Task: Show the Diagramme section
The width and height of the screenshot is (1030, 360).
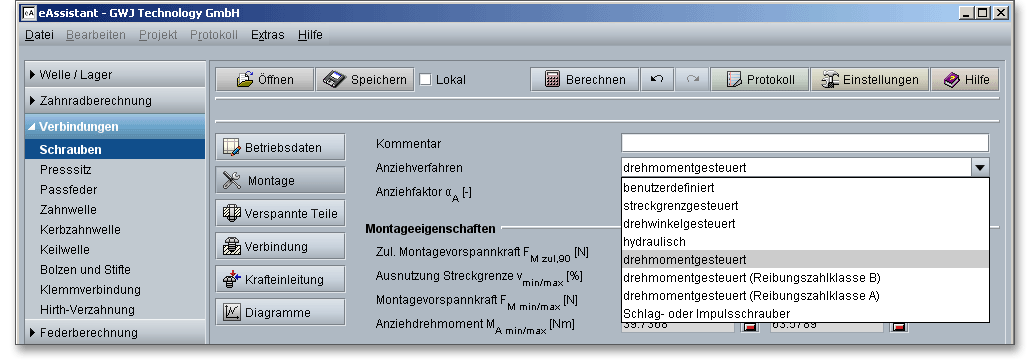Action: pos(280,312)
